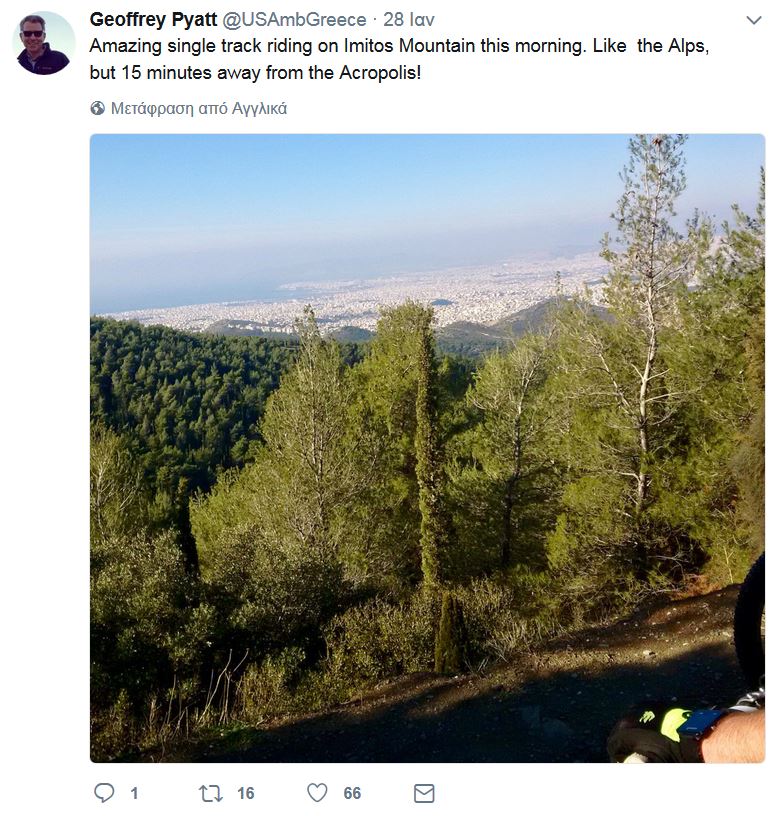Image resolution: width=776 pixels, height=816 pixels.
Task: Open the Imitos Mountain photo
Action: [427, 448]
